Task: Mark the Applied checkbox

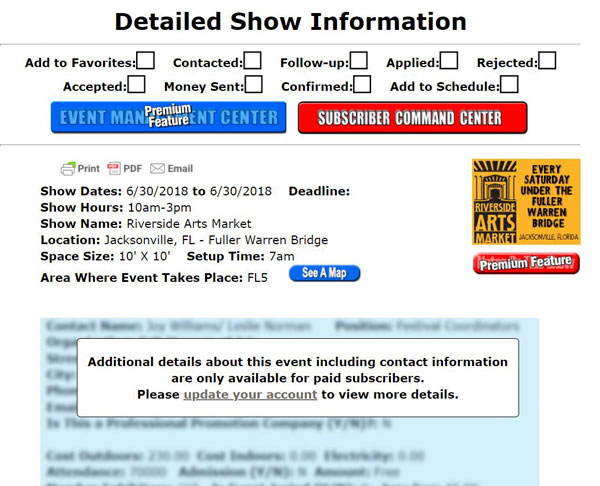Action: pos(449,61)
